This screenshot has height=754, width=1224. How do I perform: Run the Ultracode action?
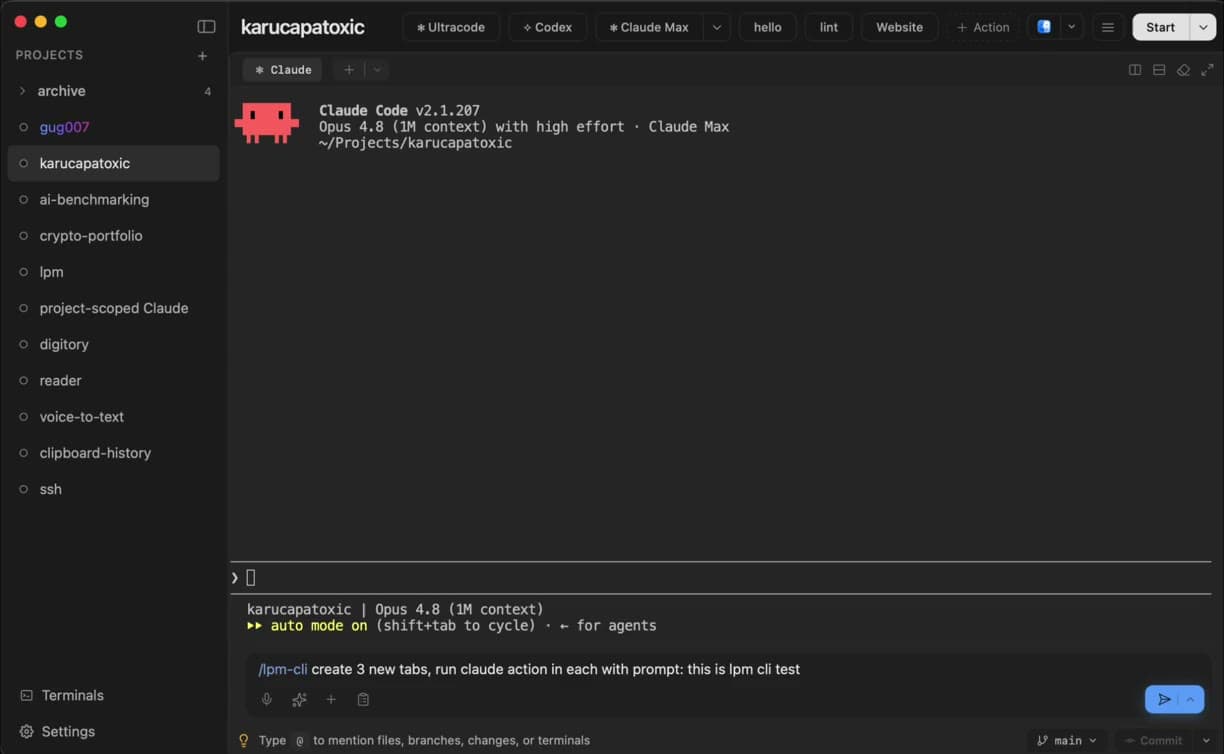click(451, 27)
